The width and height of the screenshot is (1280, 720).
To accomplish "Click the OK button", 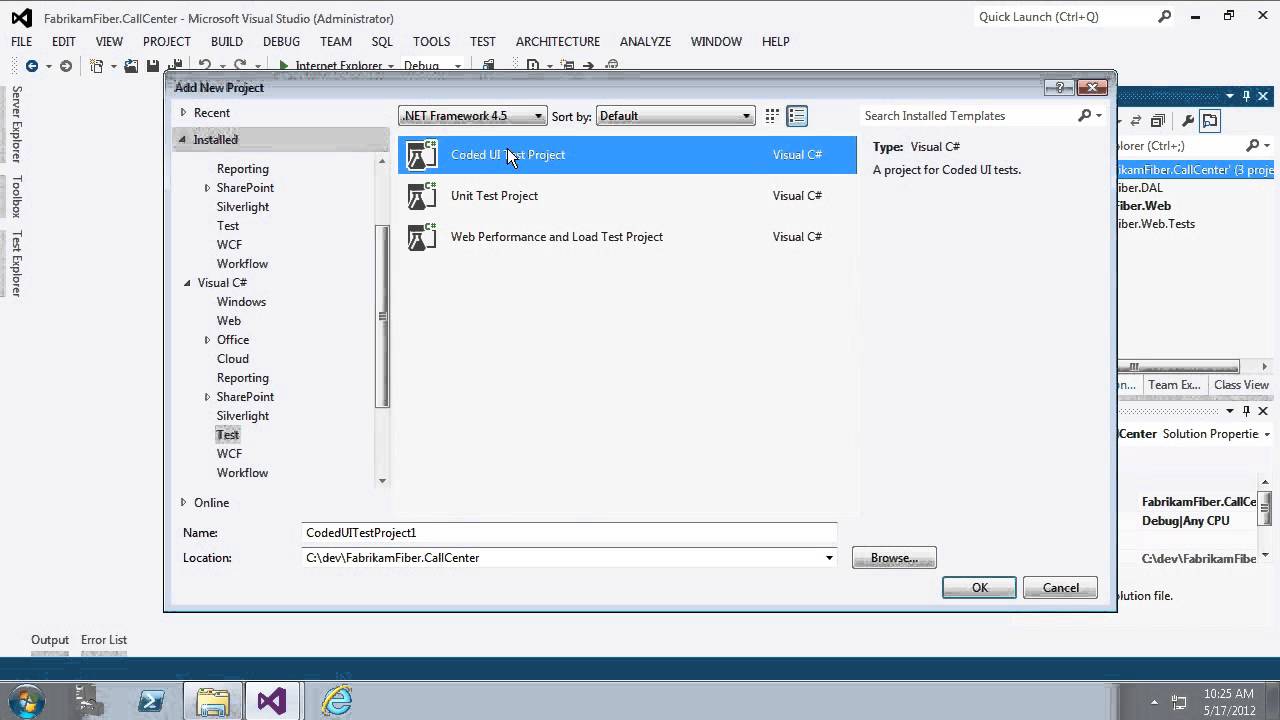I will 979,588.
